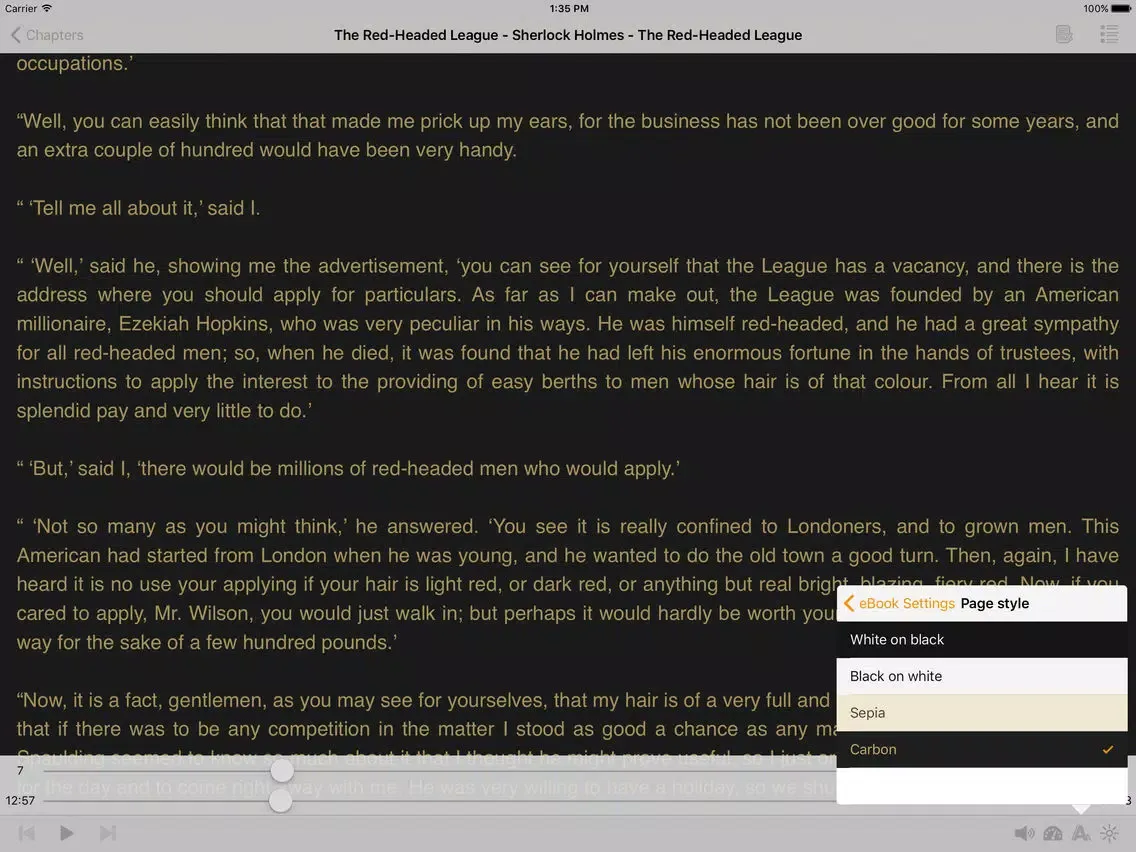Viewport: 1136px width, 852px height.
Task: Click the paragraph starting 'But,' said I
Action: (x=348, y=469)
